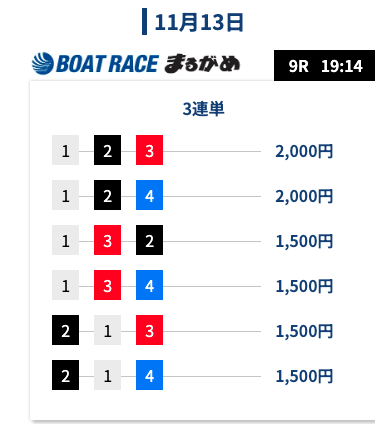
Task: Click blue boat 4 in 1-3-4 row
Action: [149, 285]
